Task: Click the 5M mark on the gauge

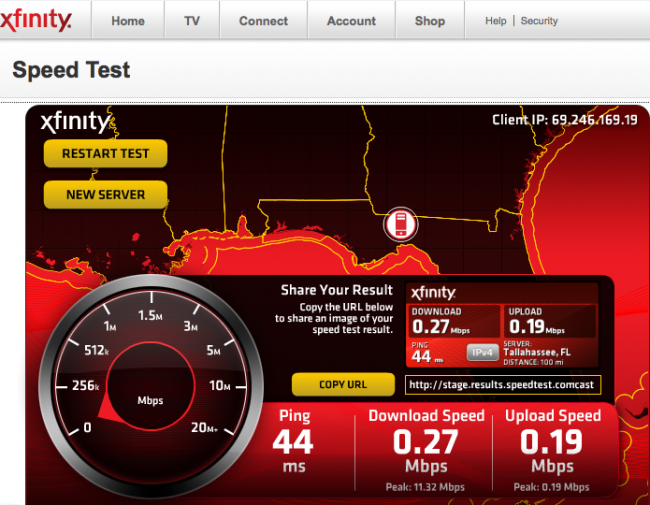Action: point(213,350)
